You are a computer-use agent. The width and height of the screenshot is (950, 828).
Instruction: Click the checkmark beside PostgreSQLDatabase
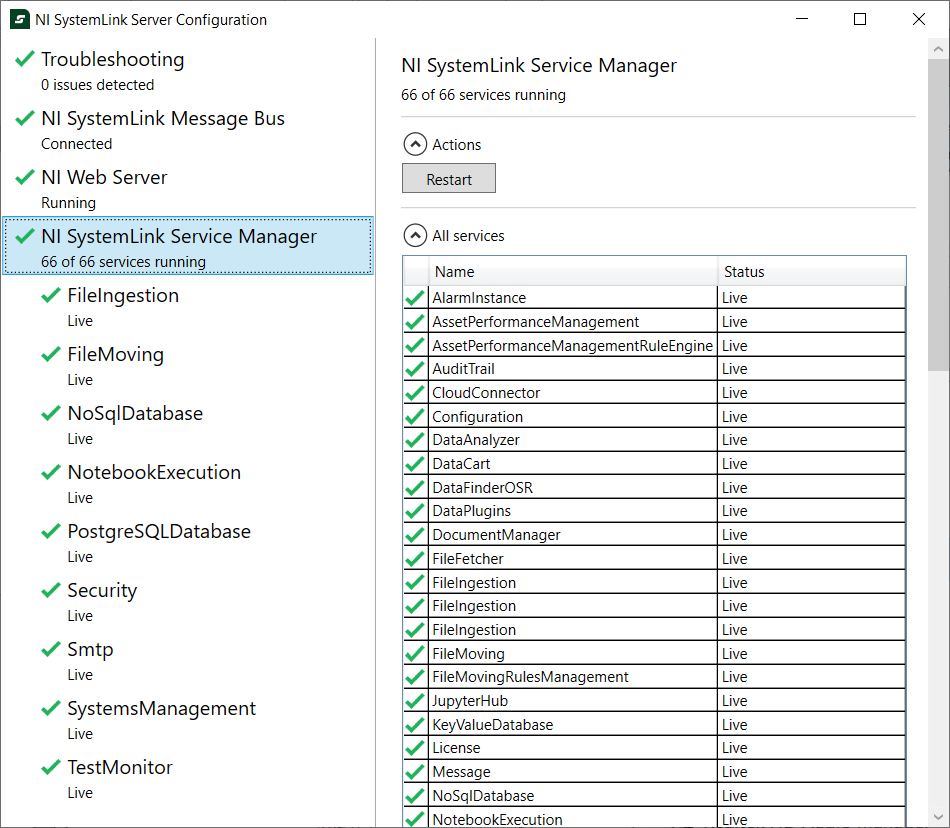point(51,531)
